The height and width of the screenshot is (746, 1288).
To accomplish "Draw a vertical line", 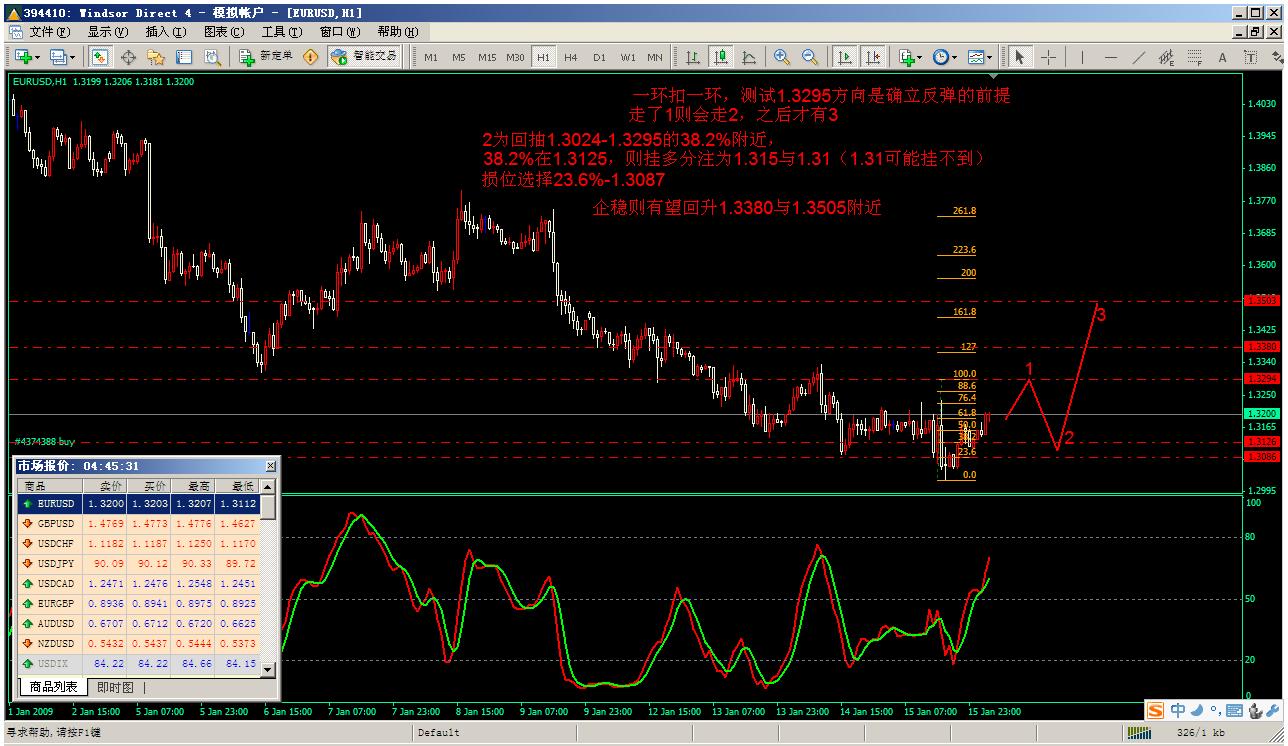I will [x=1082, y=57].
